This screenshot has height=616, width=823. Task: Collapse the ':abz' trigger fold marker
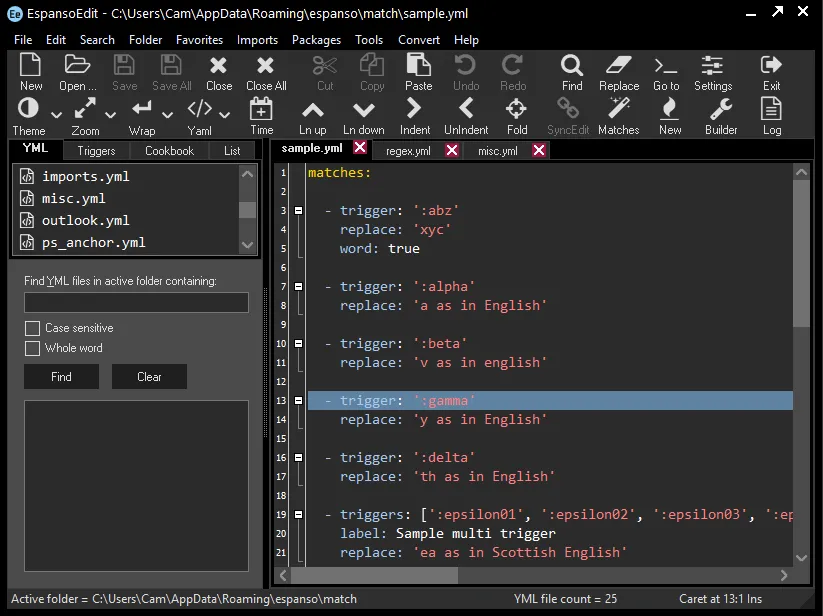tap(298, 210)
